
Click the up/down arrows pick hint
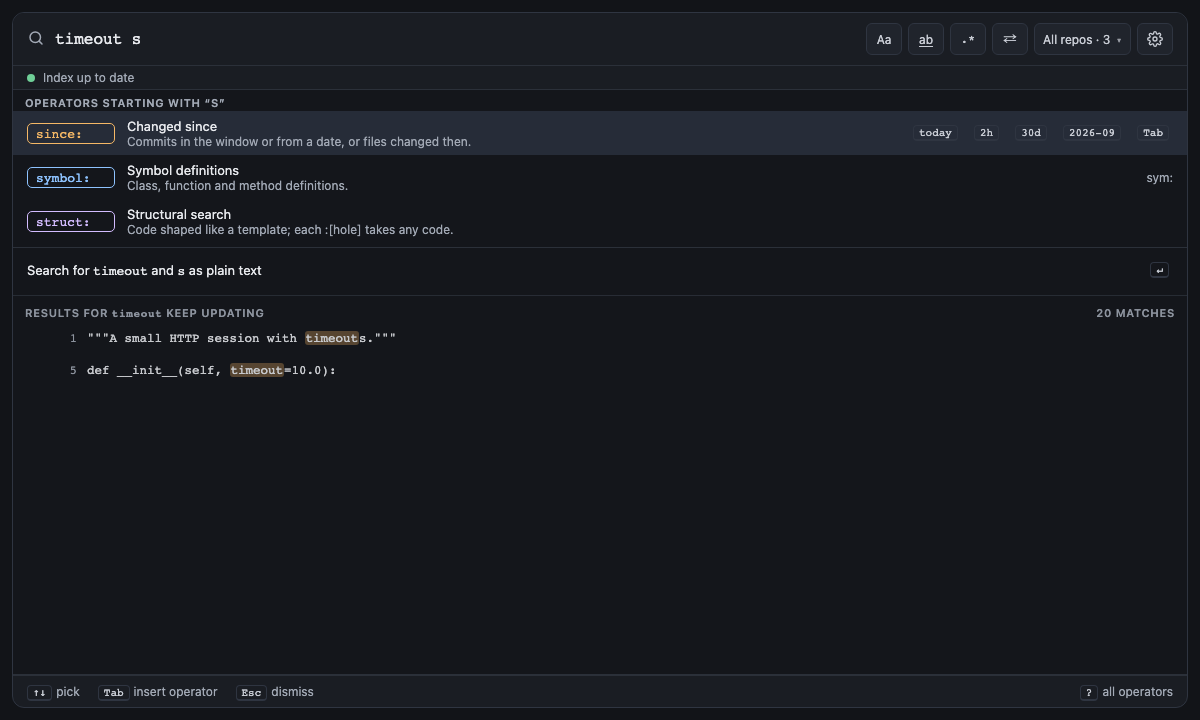[53, 692]
